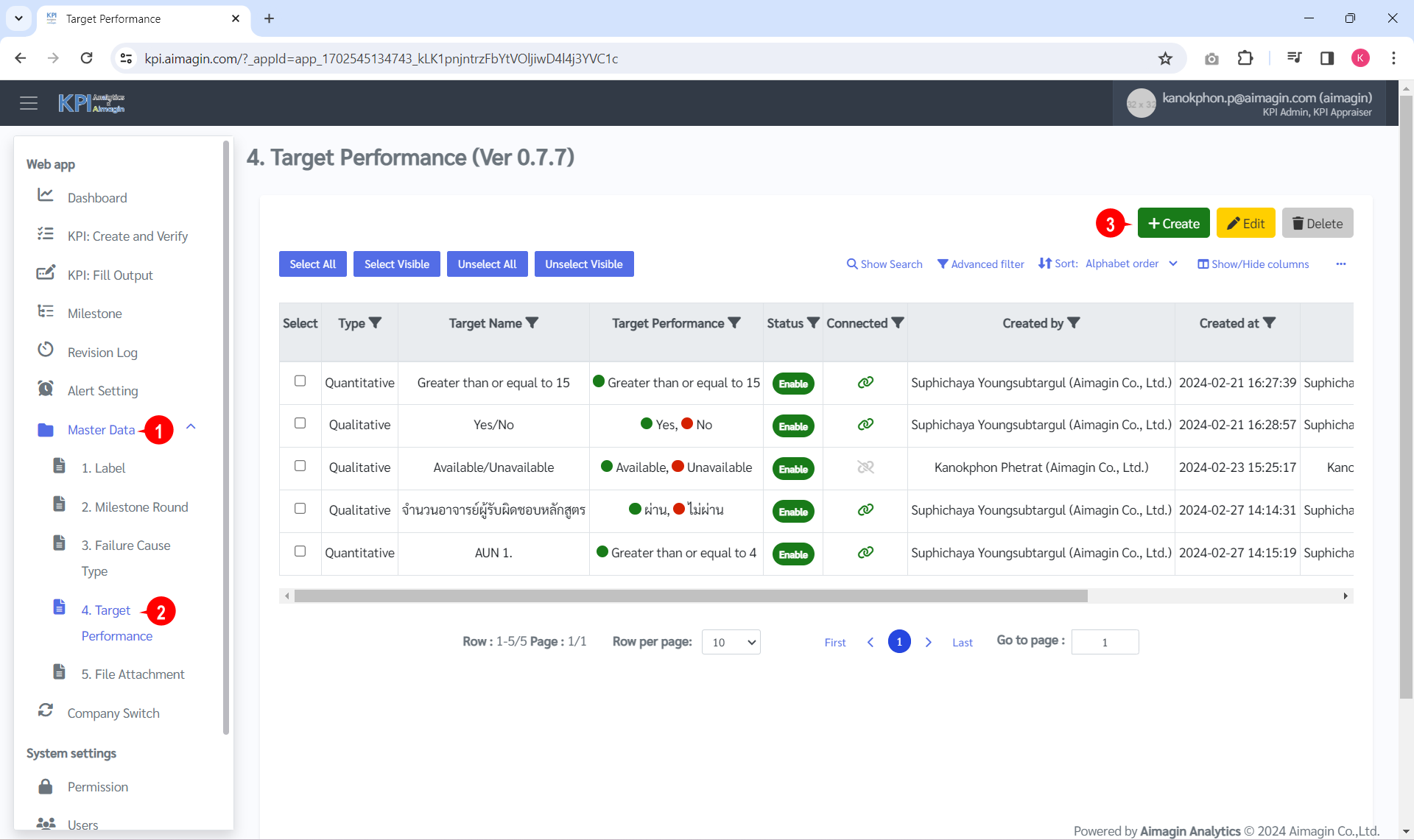Open Show/Hide columns
The width and height of the screenshot is (1414, 840).
coord(1252,264)
